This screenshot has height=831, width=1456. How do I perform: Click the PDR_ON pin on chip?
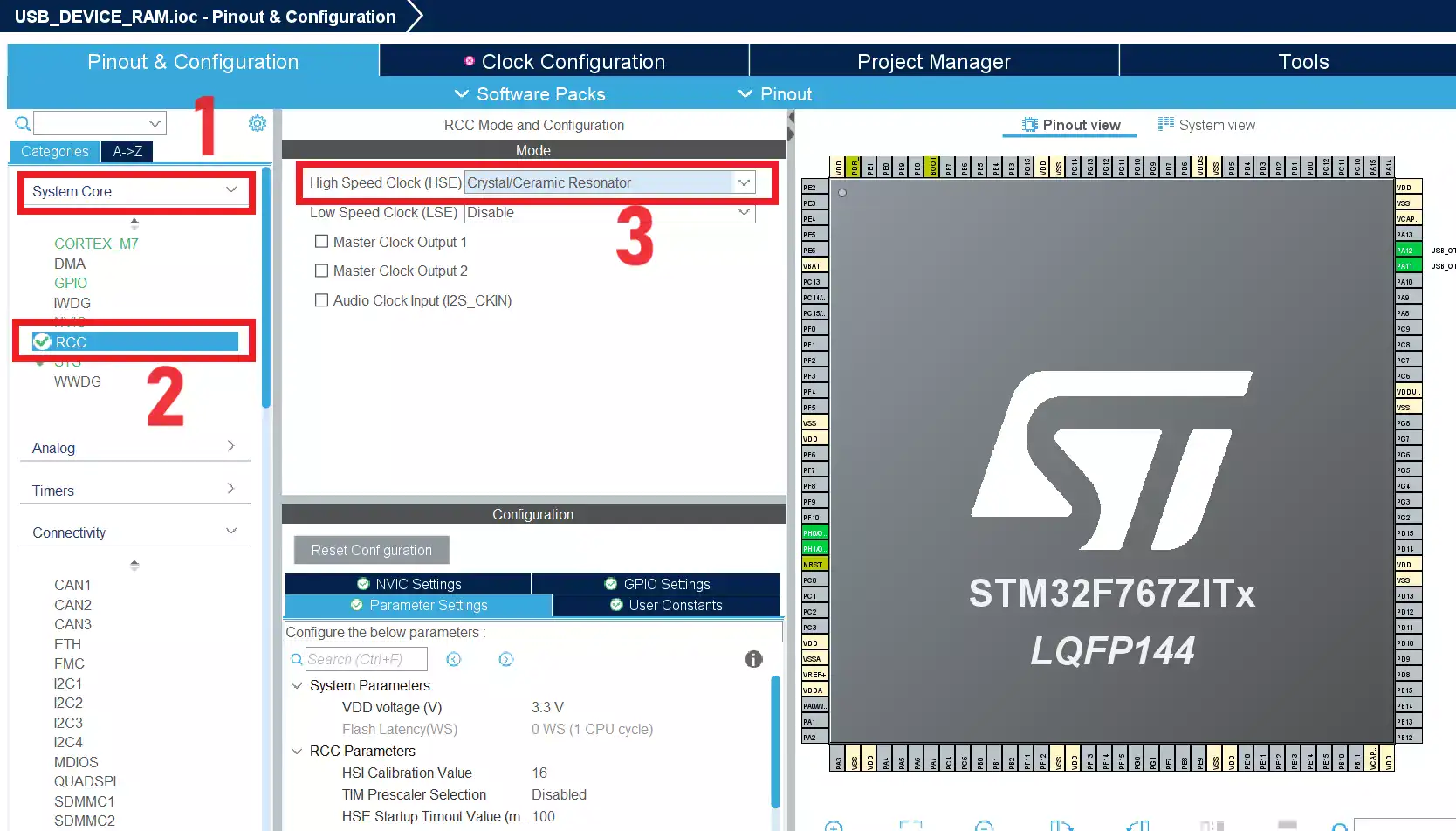(855, 167)
